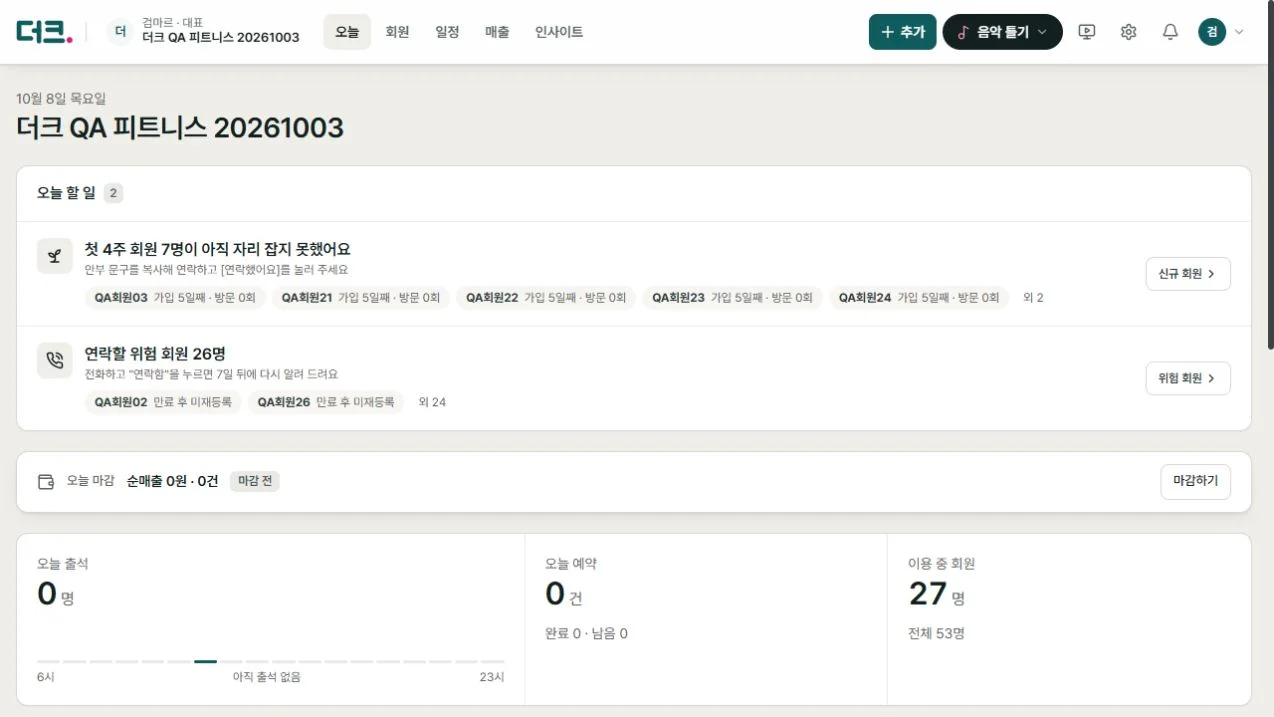
Task: Switch to the 매출 tab
Action: [497, 32]
